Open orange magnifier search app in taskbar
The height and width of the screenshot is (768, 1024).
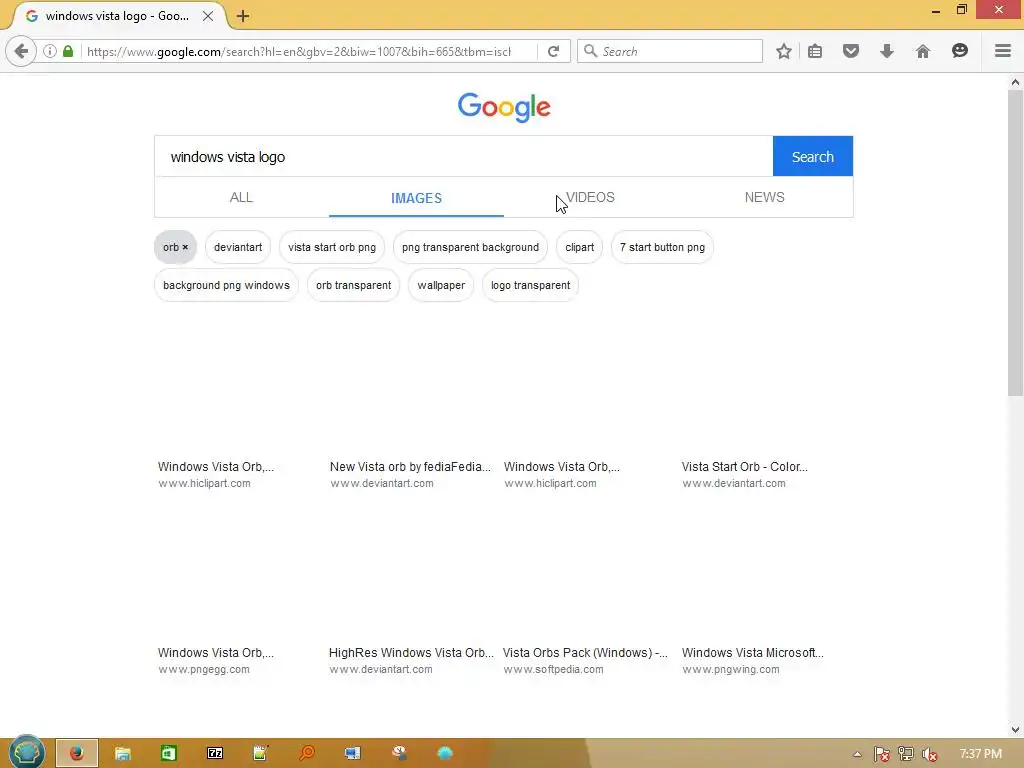(306, 753)
